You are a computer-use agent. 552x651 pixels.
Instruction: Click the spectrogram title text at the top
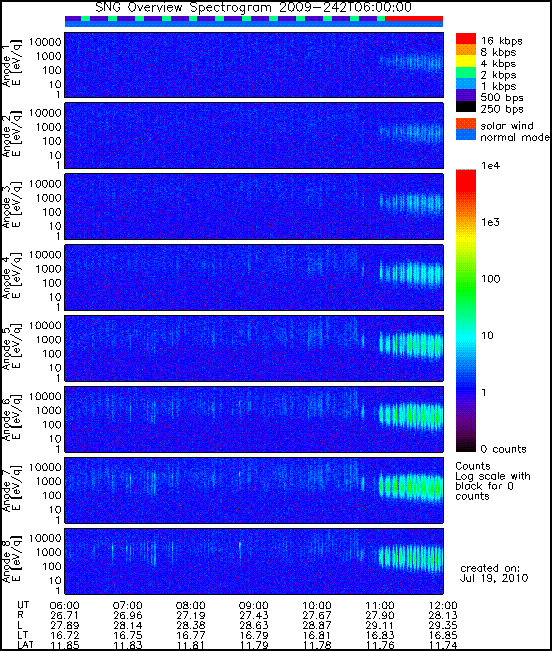[x=253, y=7]
